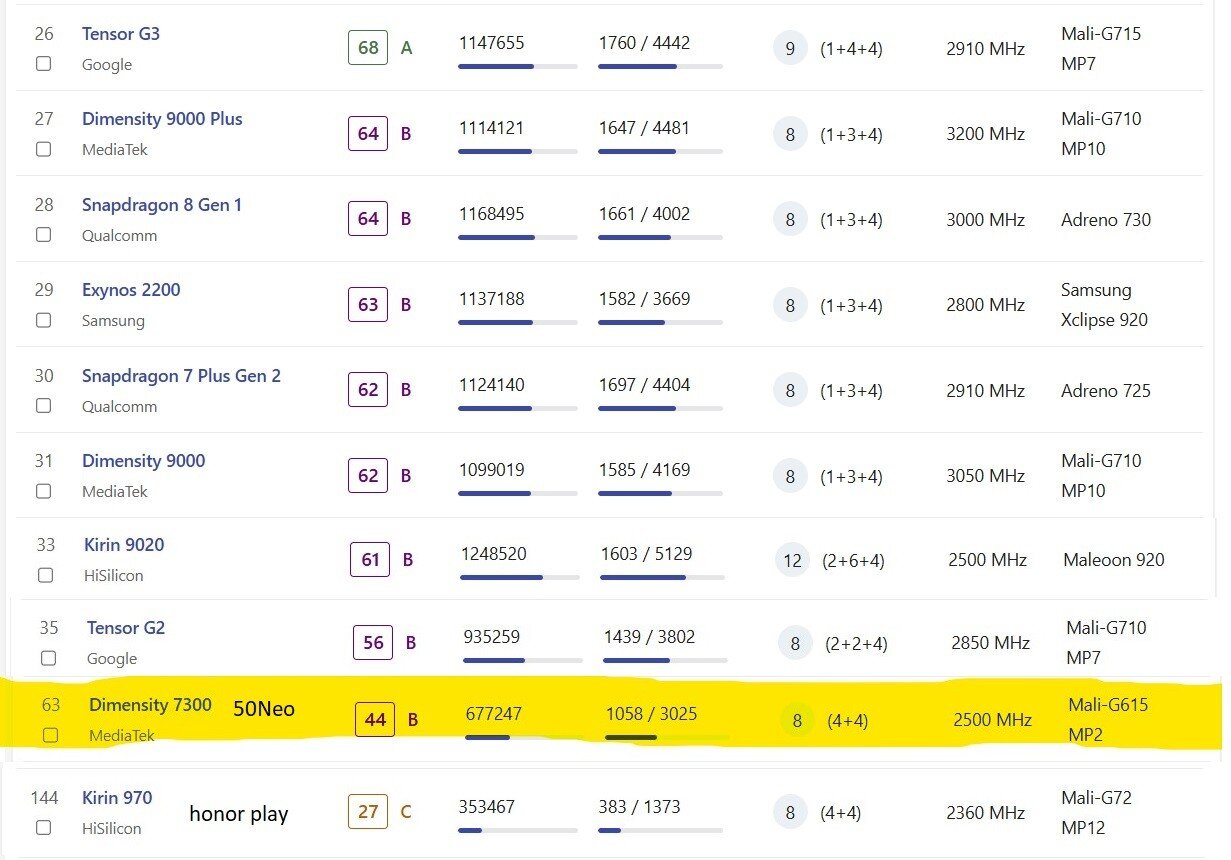This screenshot has width=1231, height=860.
Task: Click the Adreno 725 GPU cell
Action: point(1106,391)
